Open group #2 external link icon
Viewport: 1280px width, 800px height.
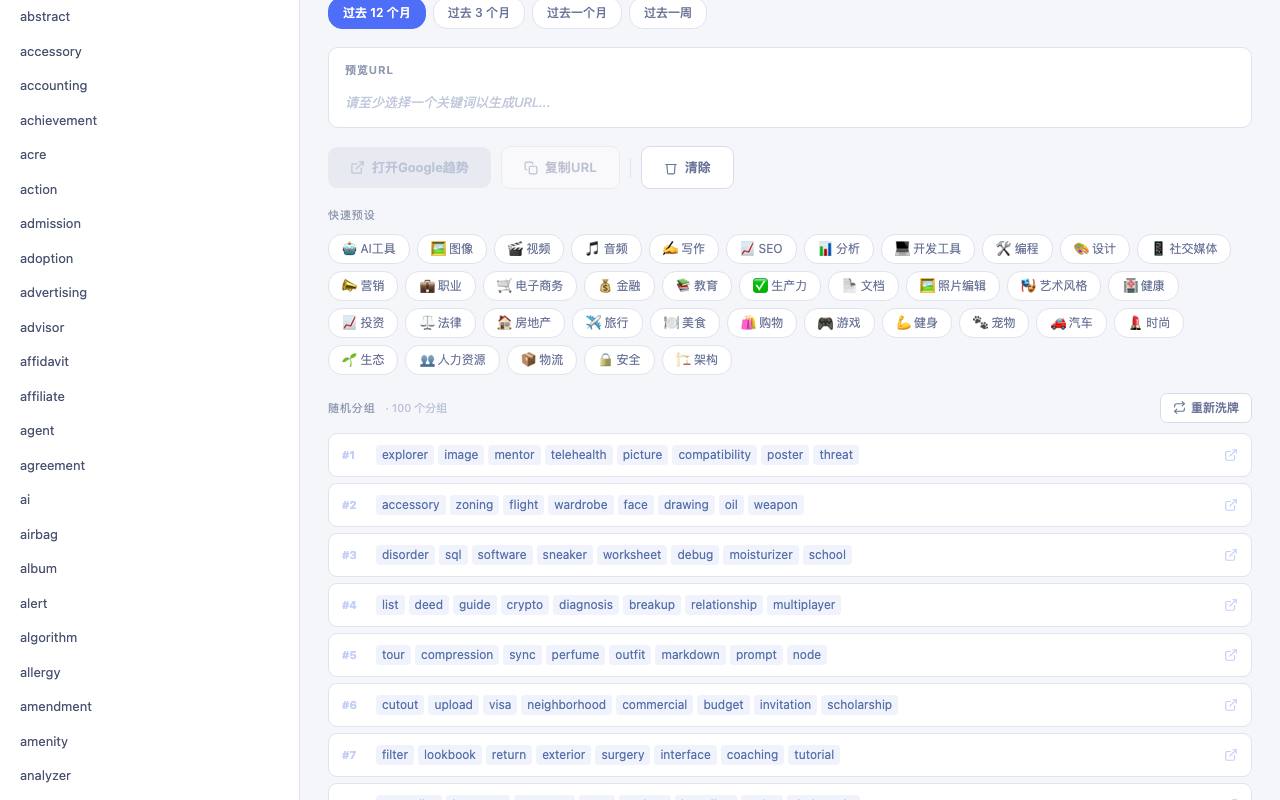1231,505
